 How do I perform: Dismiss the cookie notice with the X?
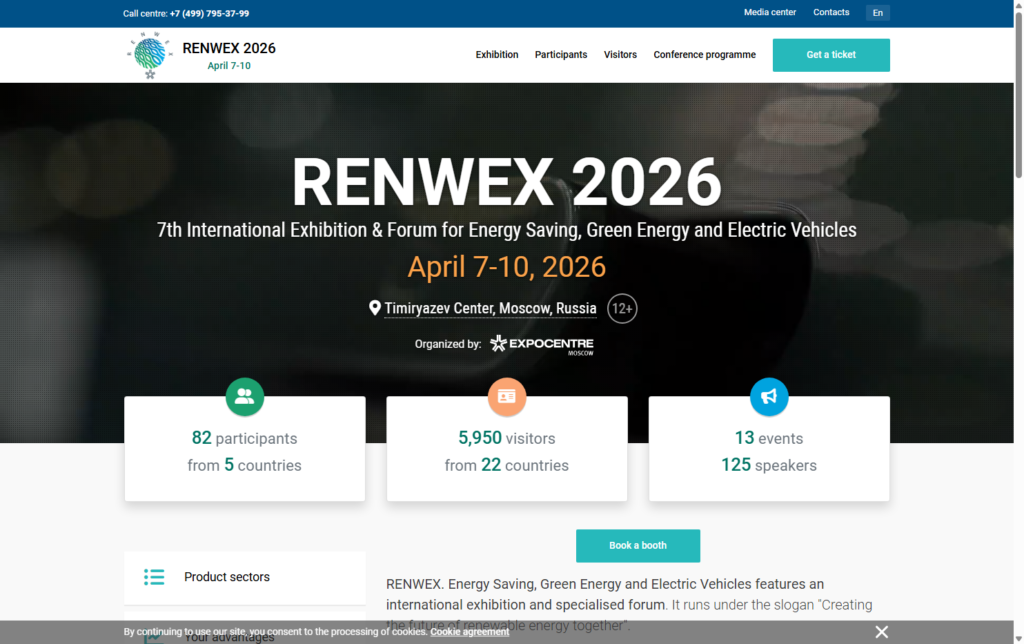(881, 631)
